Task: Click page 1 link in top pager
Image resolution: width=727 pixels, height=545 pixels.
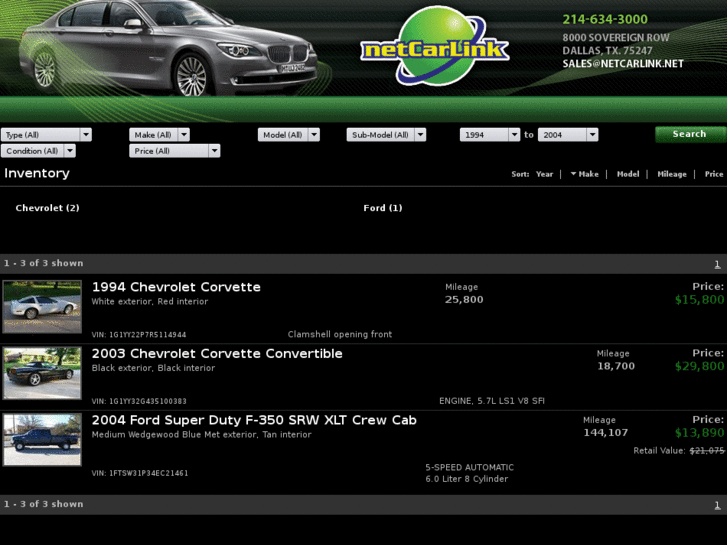Action: 717,264
